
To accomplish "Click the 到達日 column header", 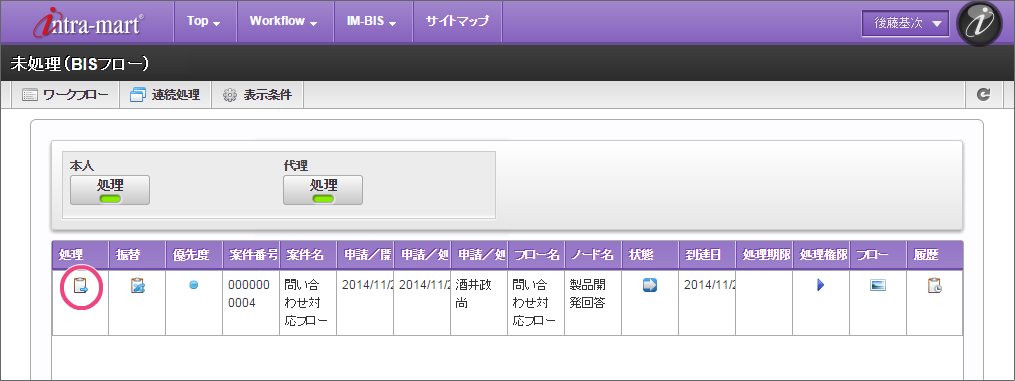I will coord(707,255).
